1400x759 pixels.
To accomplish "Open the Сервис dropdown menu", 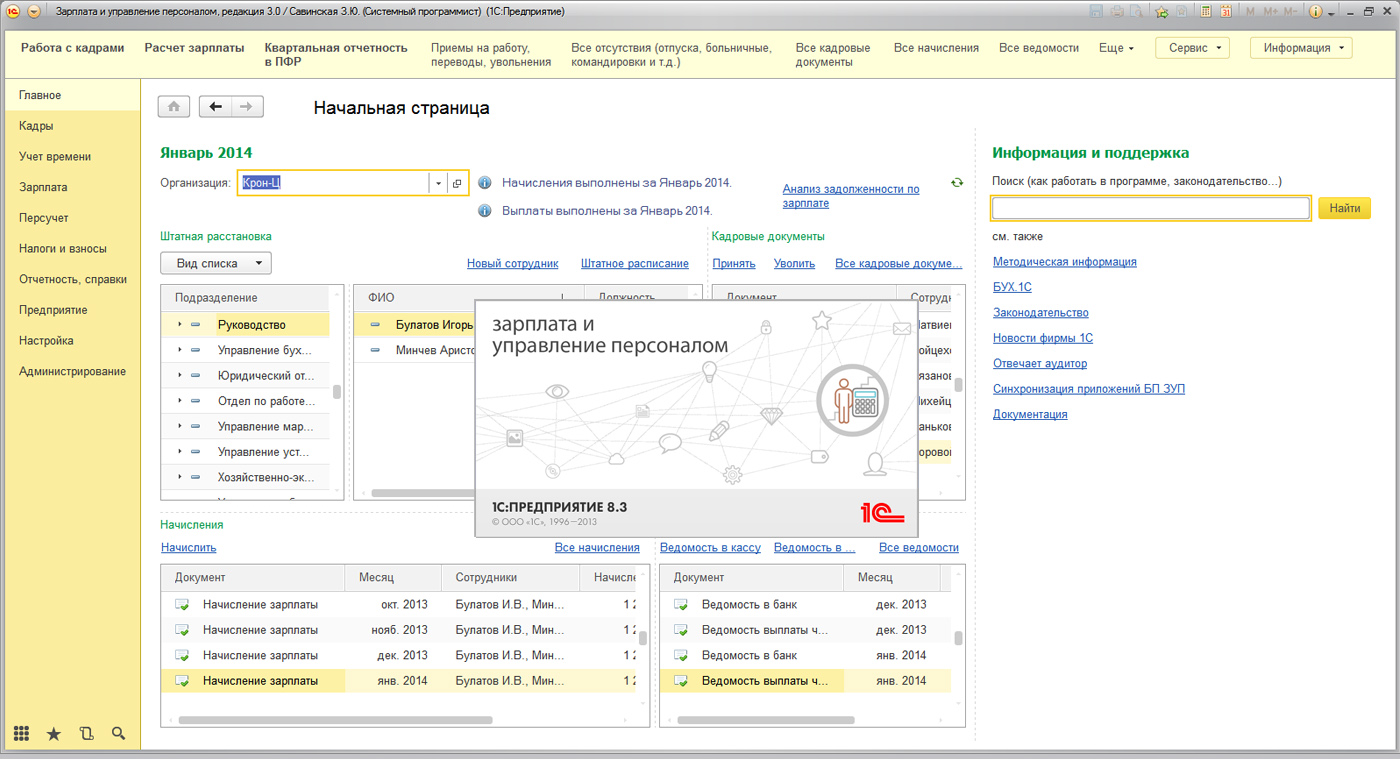I will point(1192,48).
